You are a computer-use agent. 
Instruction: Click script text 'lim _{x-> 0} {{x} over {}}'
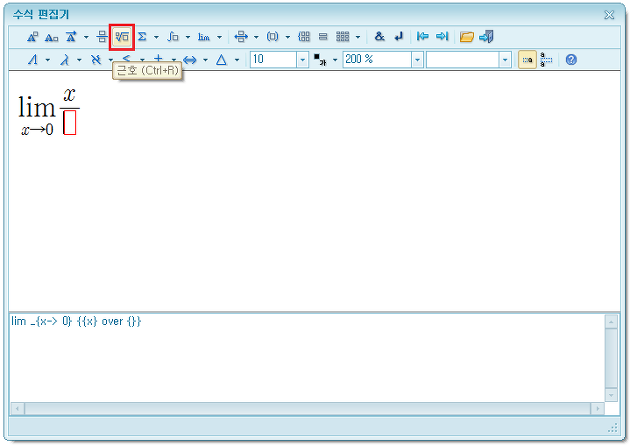pyautogui.click(x=76, y=321)
